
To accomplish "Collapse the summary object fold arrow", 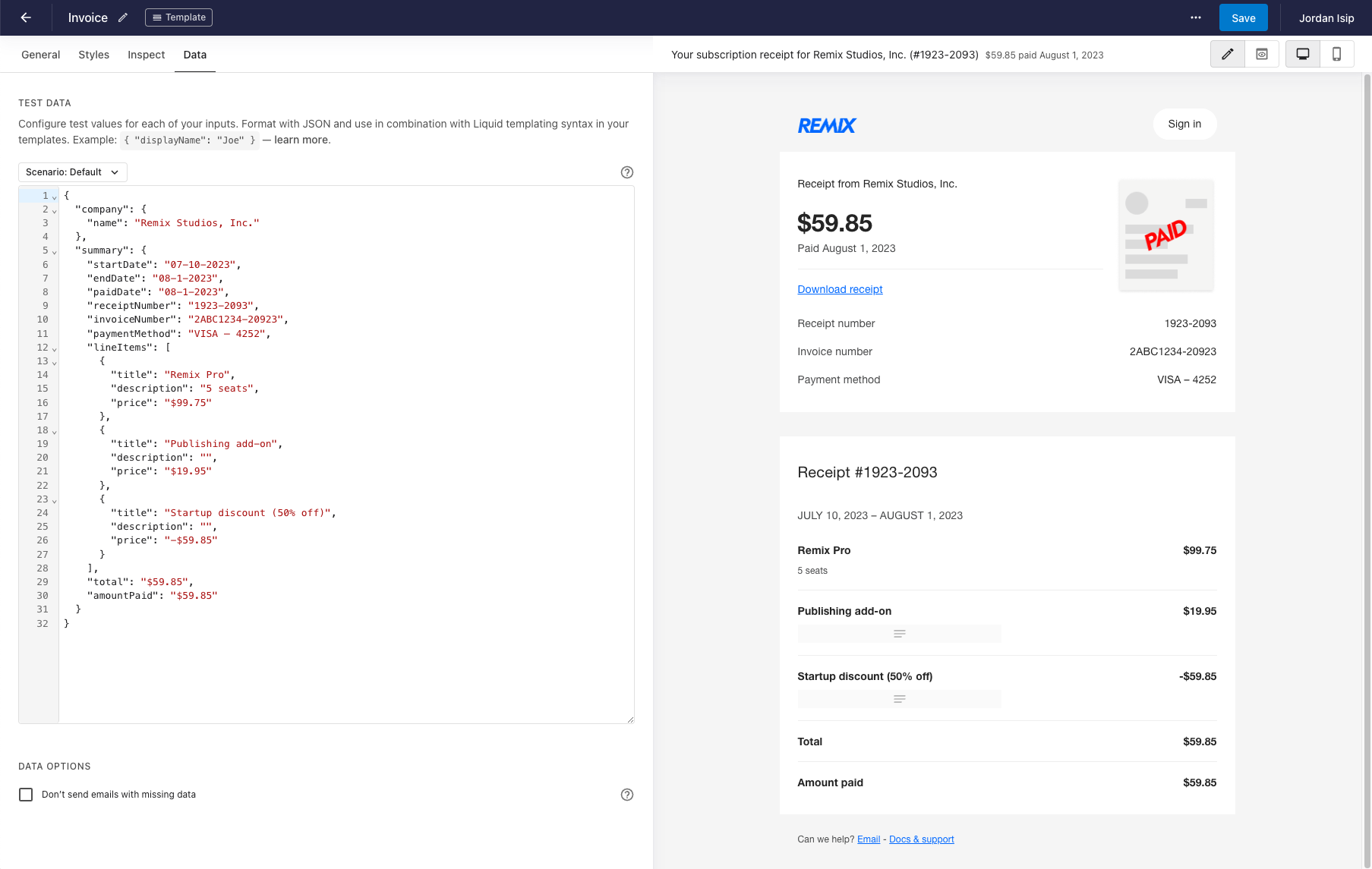I will (55, 252).
